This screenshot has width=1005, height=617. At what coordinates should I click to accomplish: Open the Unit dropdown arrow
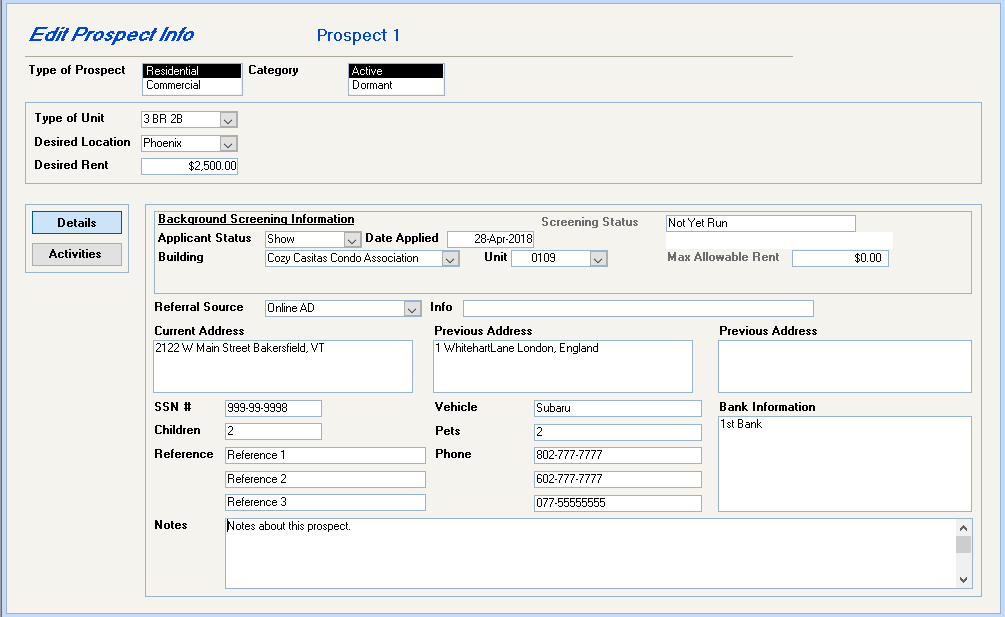[598, 259]
